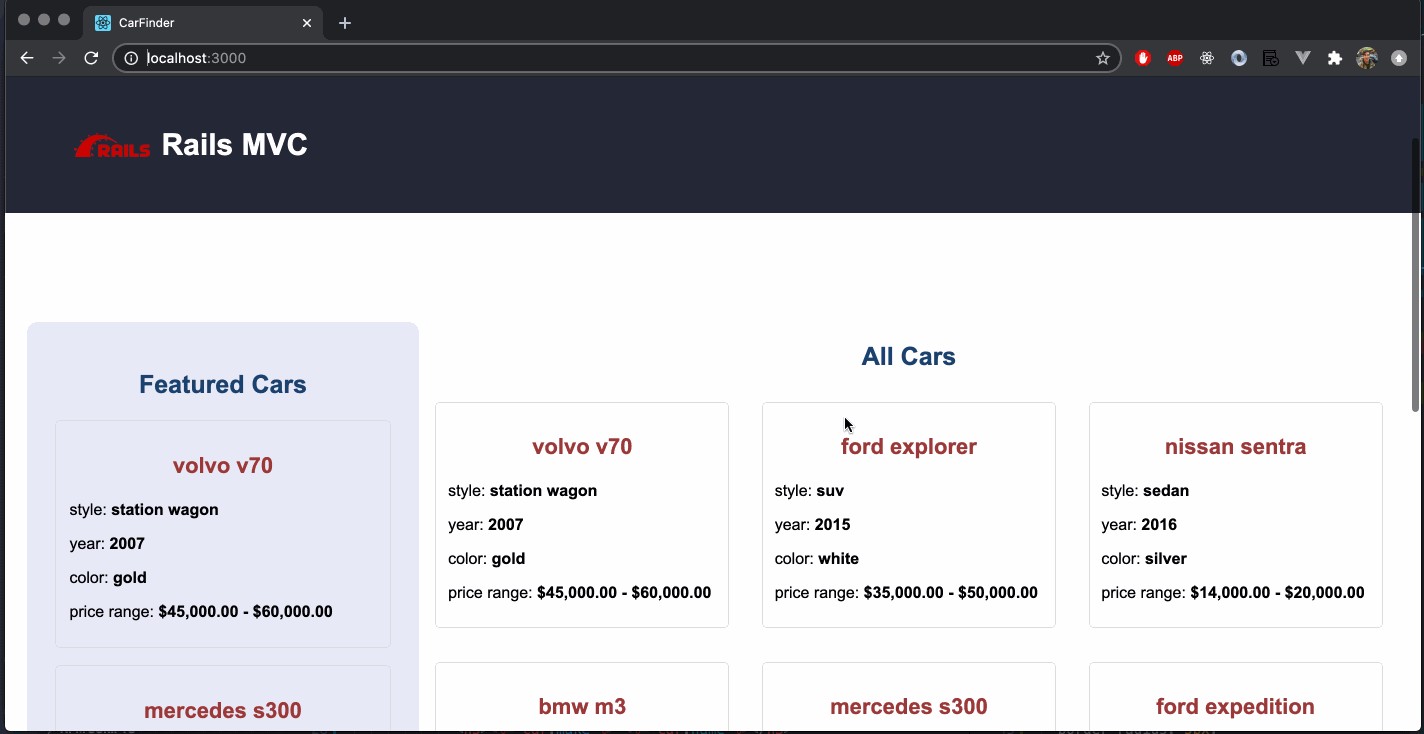The height and width of the screenshot is (734, 1424).
Task: Open the ford explorer card title
Action: pyautogui.click(x=909, y=447)
